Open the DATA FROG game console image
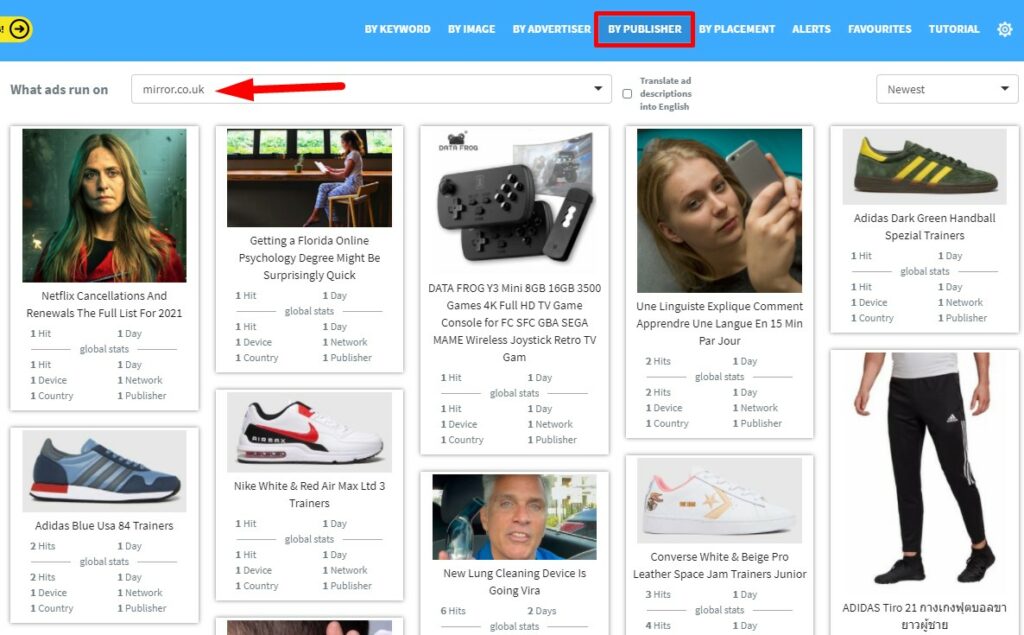 coord(515,200)
